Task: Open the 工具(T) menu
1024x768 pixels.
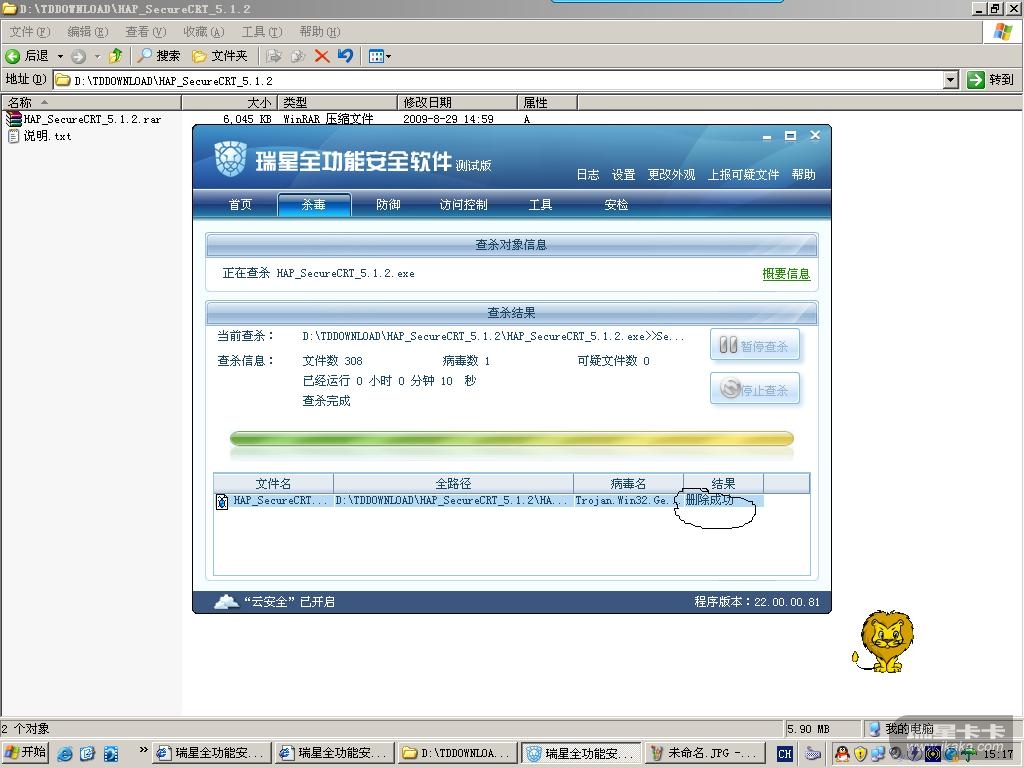Action: [x=262, y=31]
